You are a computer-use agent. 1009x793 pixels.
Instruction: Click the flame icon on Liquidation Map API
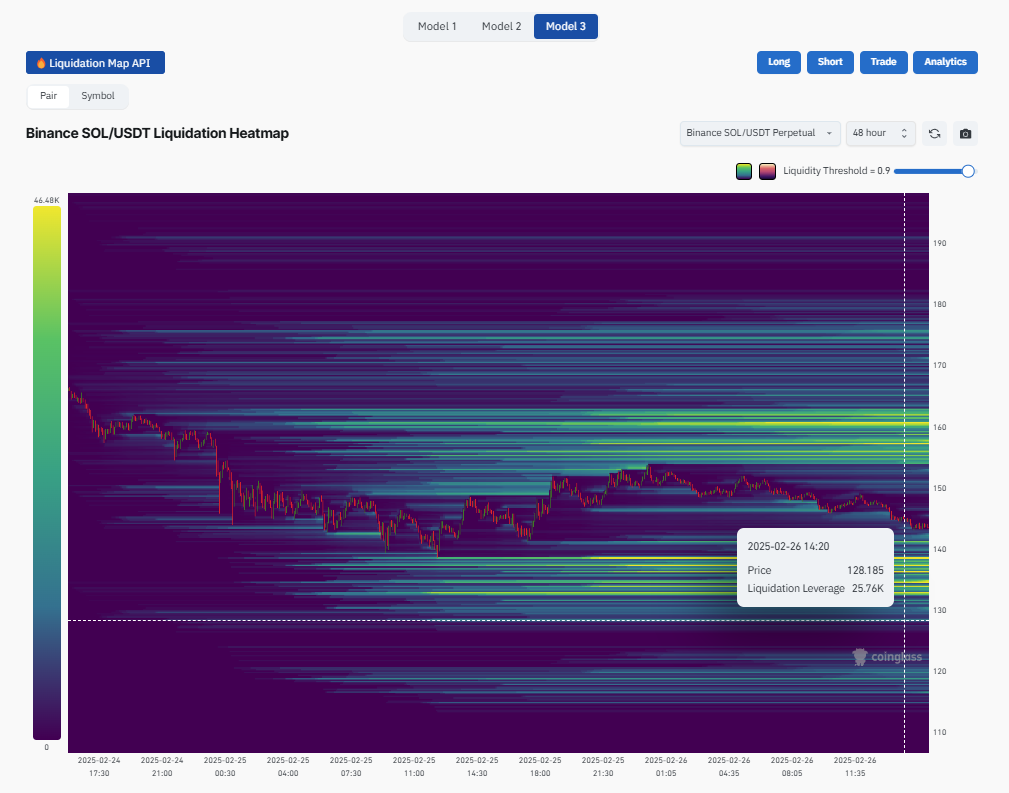coord(41,63)
